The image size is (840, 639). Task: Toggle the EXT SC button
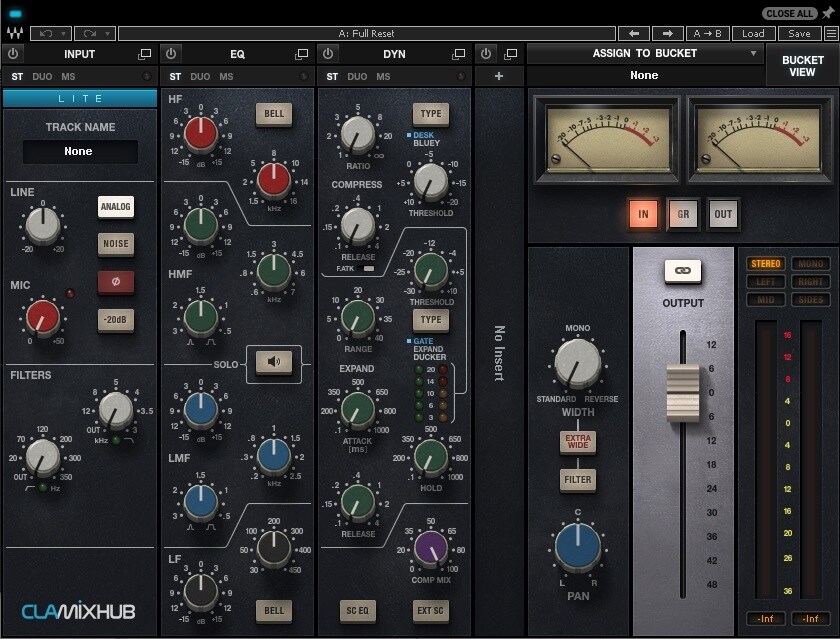[x=431, y=611]
